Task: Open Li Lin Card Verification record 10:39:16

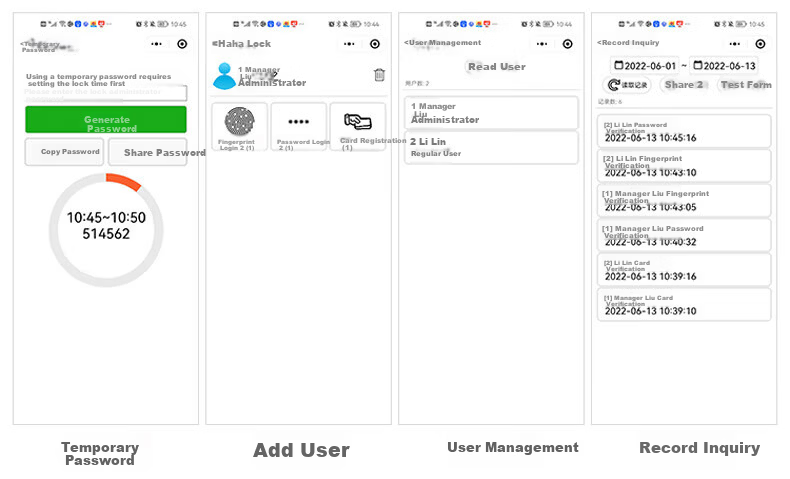Action: click(x=684, y=270)
